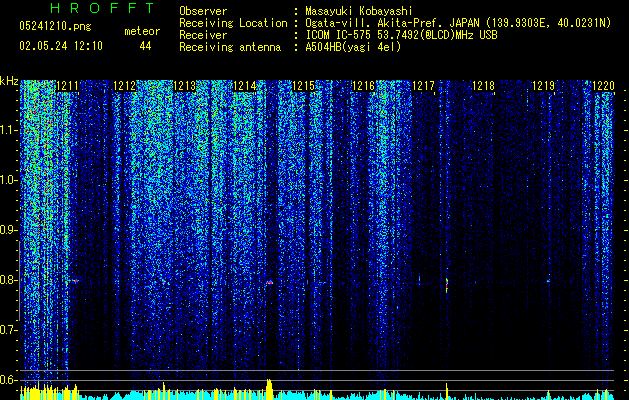
Task: Click the 1220 time marker
Action: pos(603,86)
